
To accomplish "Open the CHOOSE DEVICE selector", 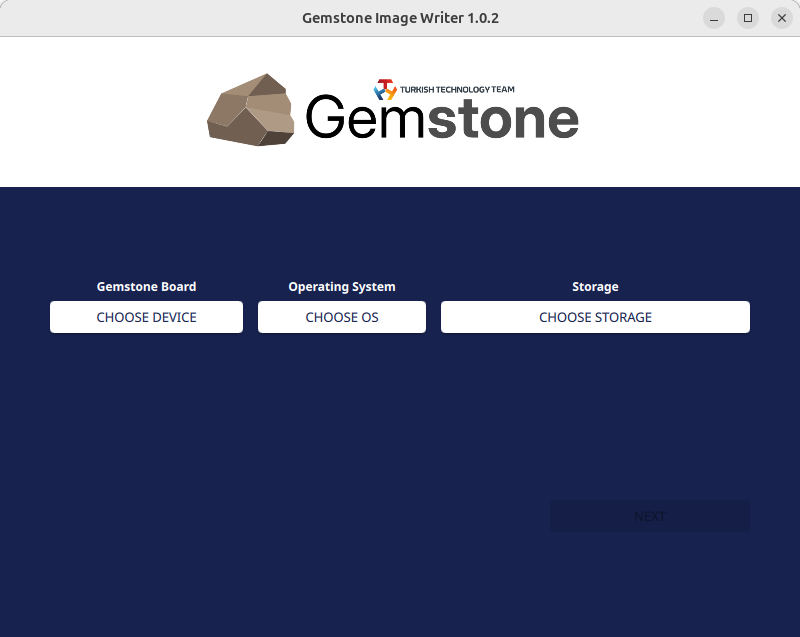I will [x=146, y=317].
